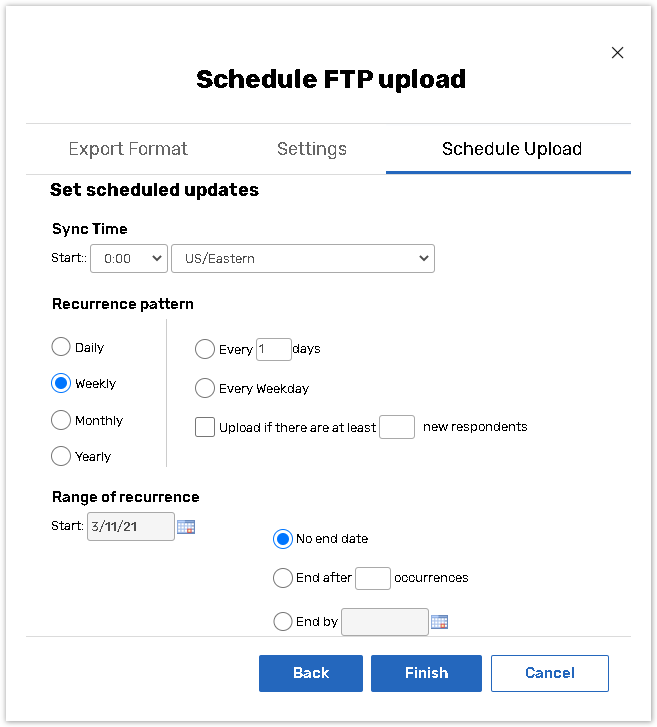Select the Every N days radio button
The image size is (657, 727).
coord(205,350)
